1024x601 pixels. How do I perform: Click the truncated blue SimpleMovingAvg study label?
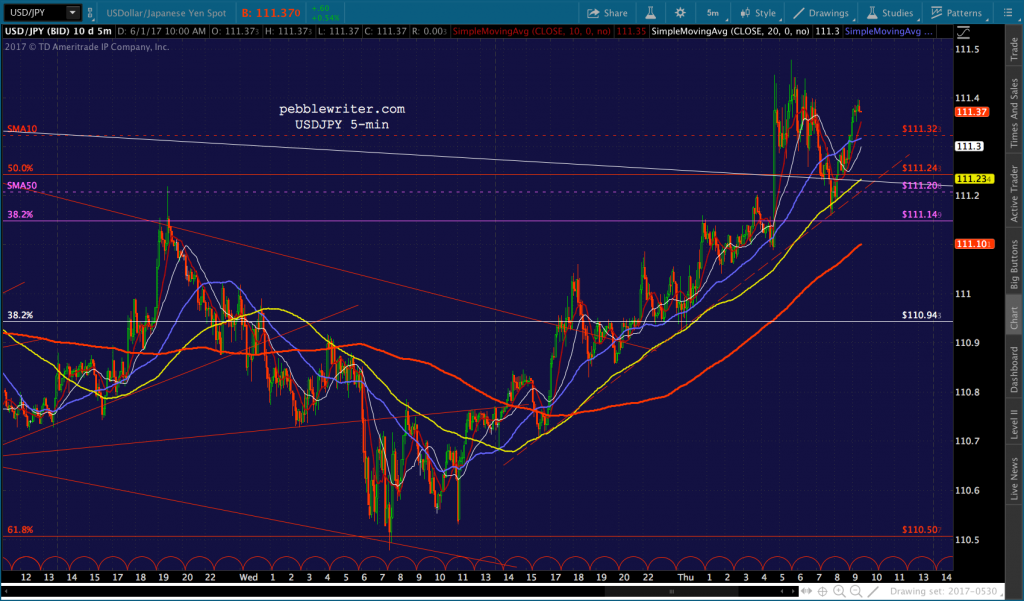[x=888, y=31]
